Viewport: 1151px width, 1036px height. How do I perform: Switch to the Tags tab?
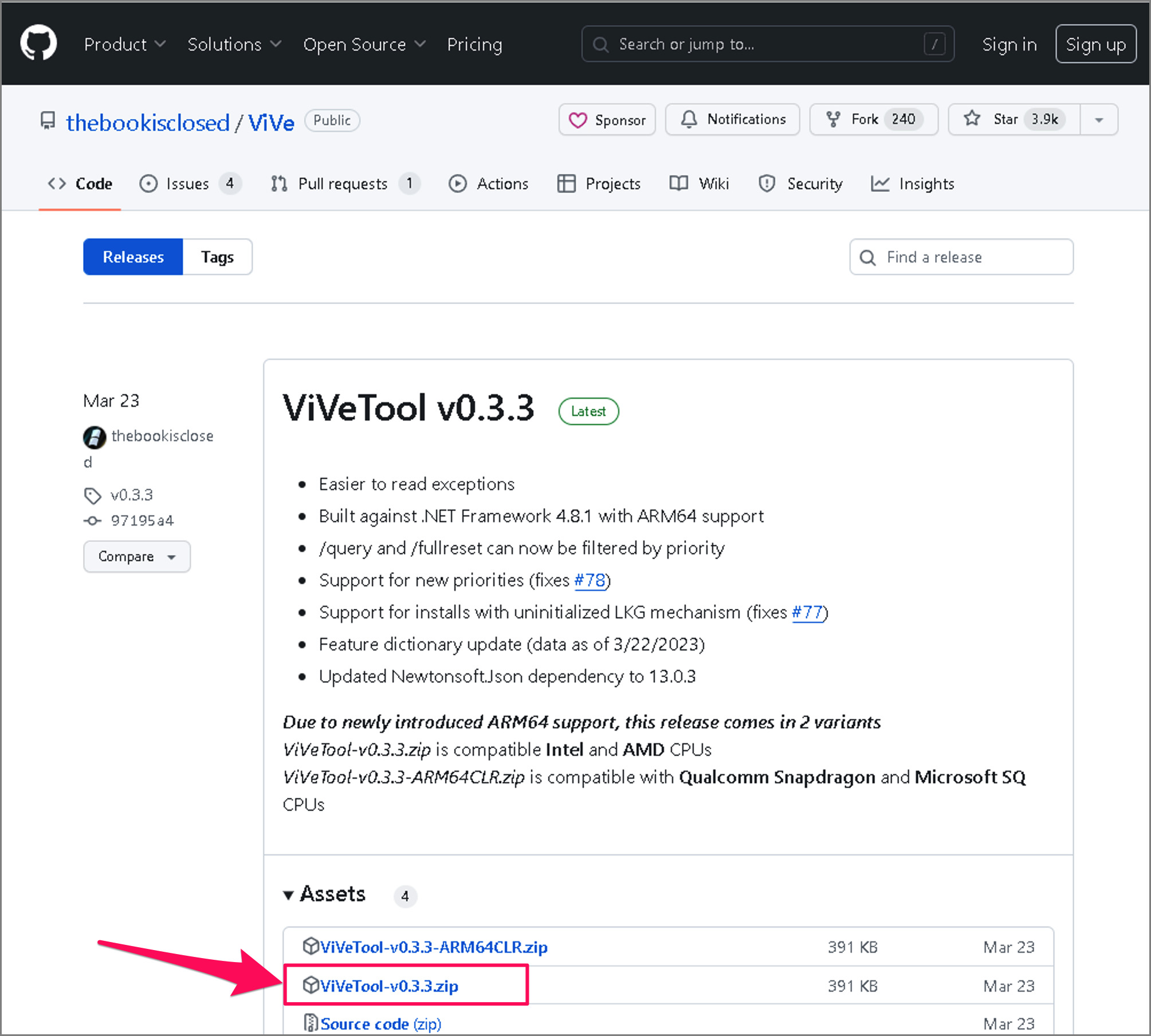[x=217, y=257]
